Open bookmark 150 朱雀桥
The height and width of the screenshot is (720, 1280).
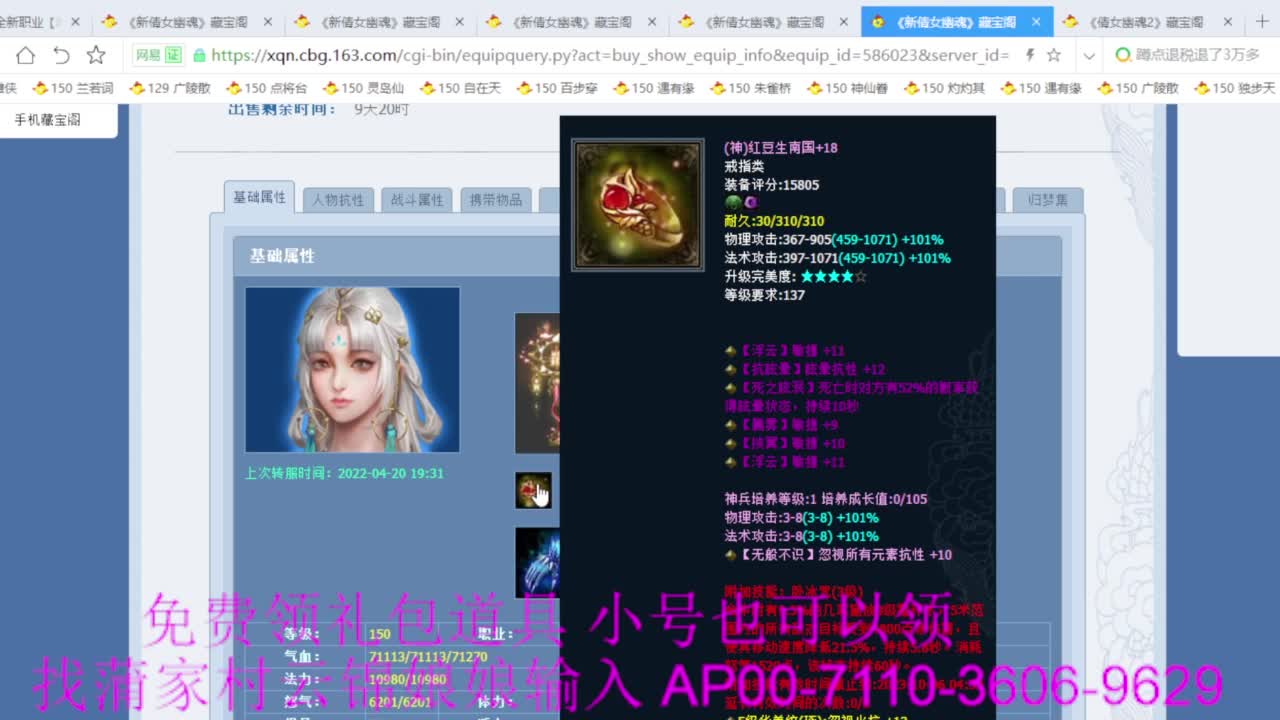click(x=750, y=88)
